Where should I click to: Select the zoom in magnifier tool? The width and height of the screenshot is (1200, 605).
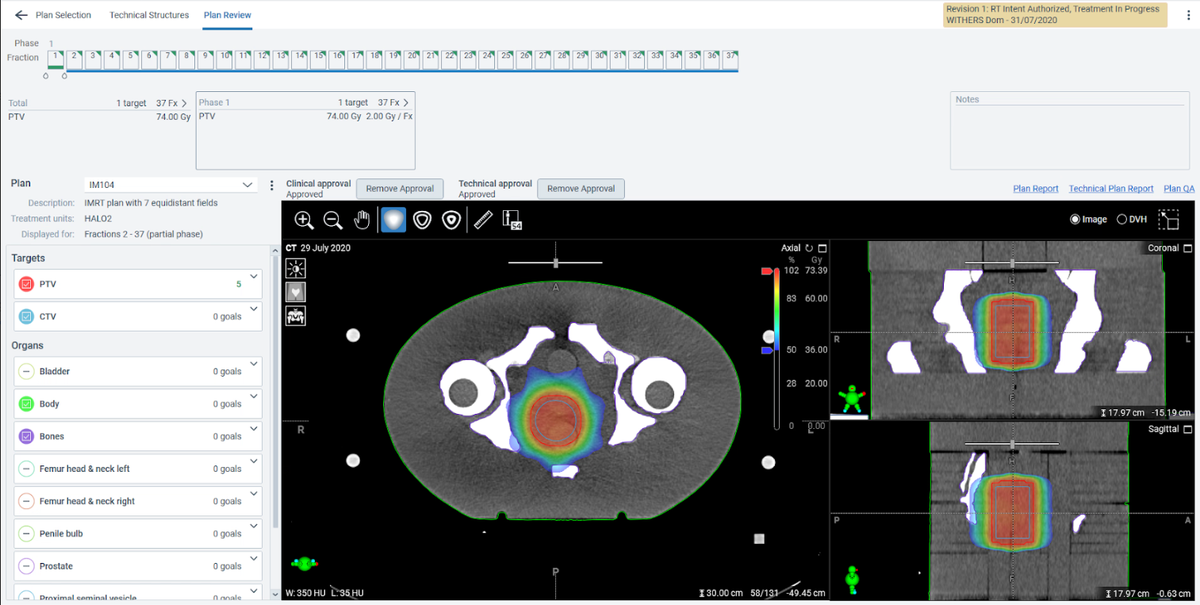(x=304, y=220)
